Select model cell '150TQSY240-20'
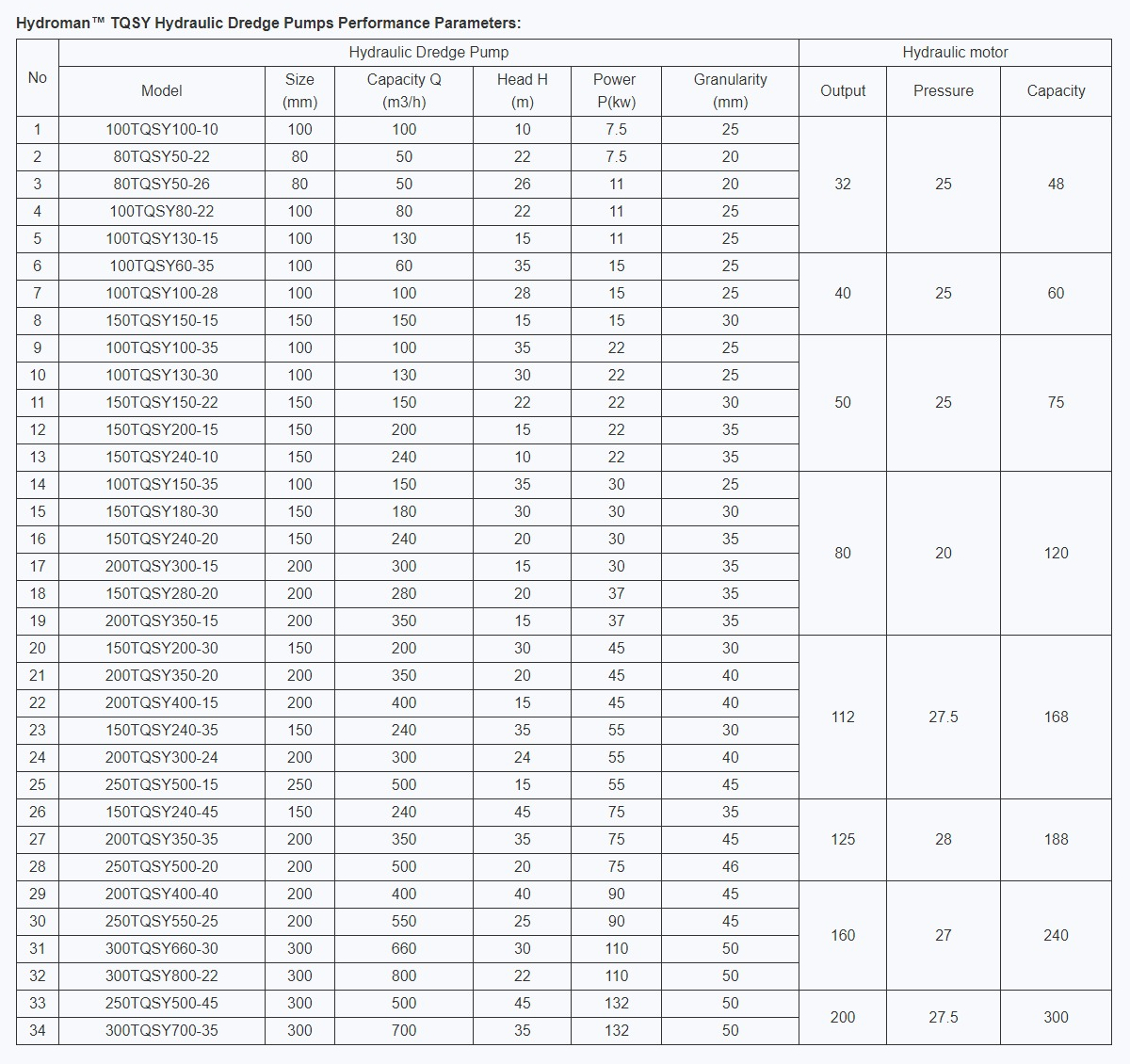The height and width of the screenshot is (1064, 1130). click(162, 540)
